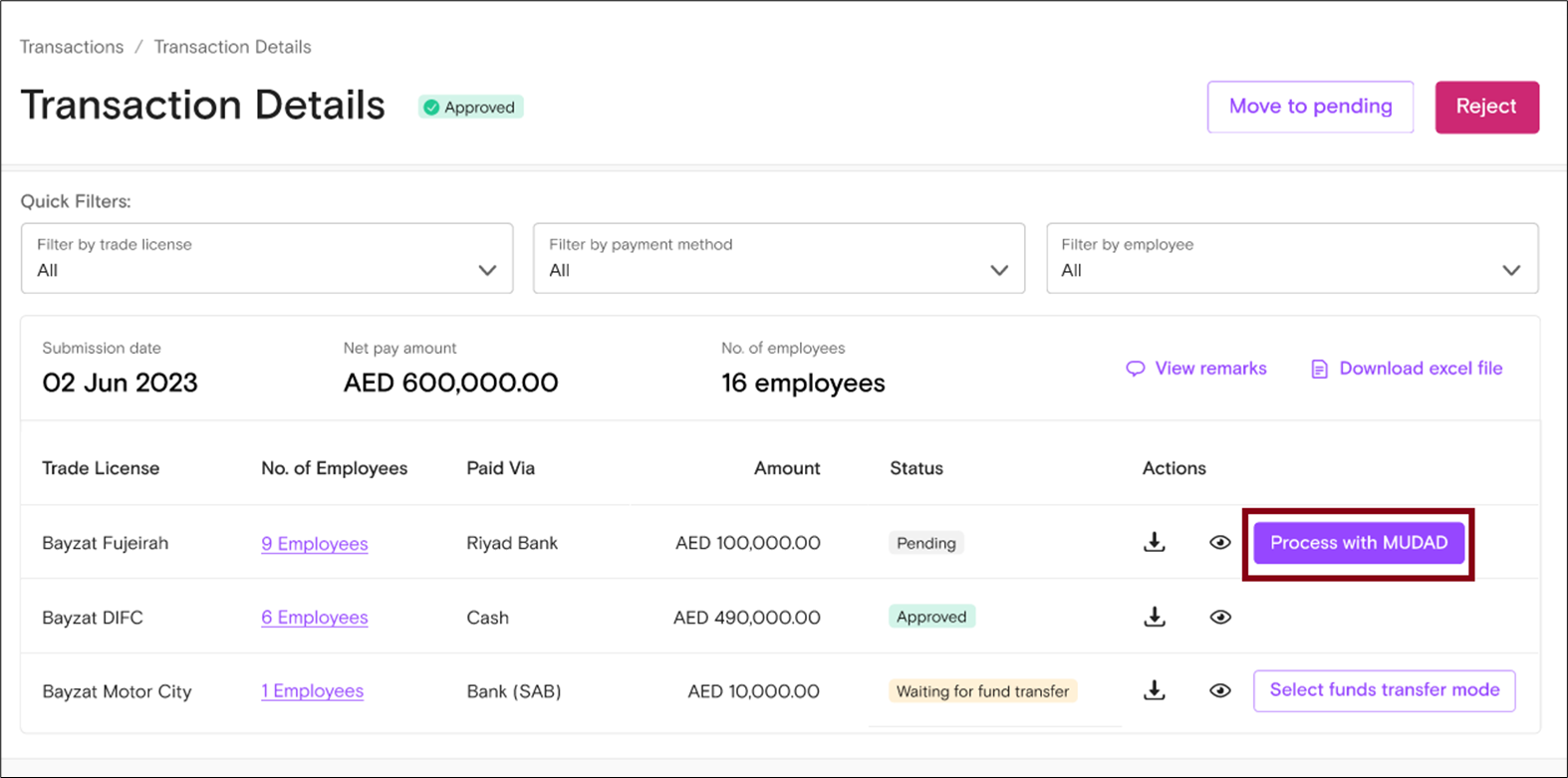Image resolution: width=1568 pixels, height=778 pixels.
Task: Click the Status column header
Action: [916, 468]
